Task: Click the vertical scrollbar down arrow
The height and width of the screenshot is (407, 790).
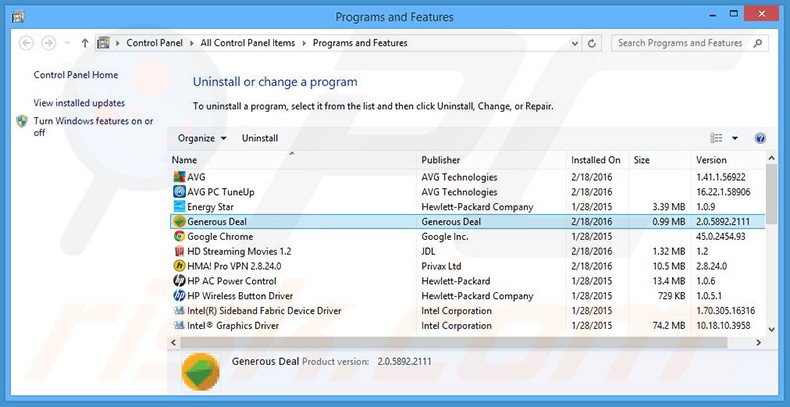Action: [x=771, y=329]
